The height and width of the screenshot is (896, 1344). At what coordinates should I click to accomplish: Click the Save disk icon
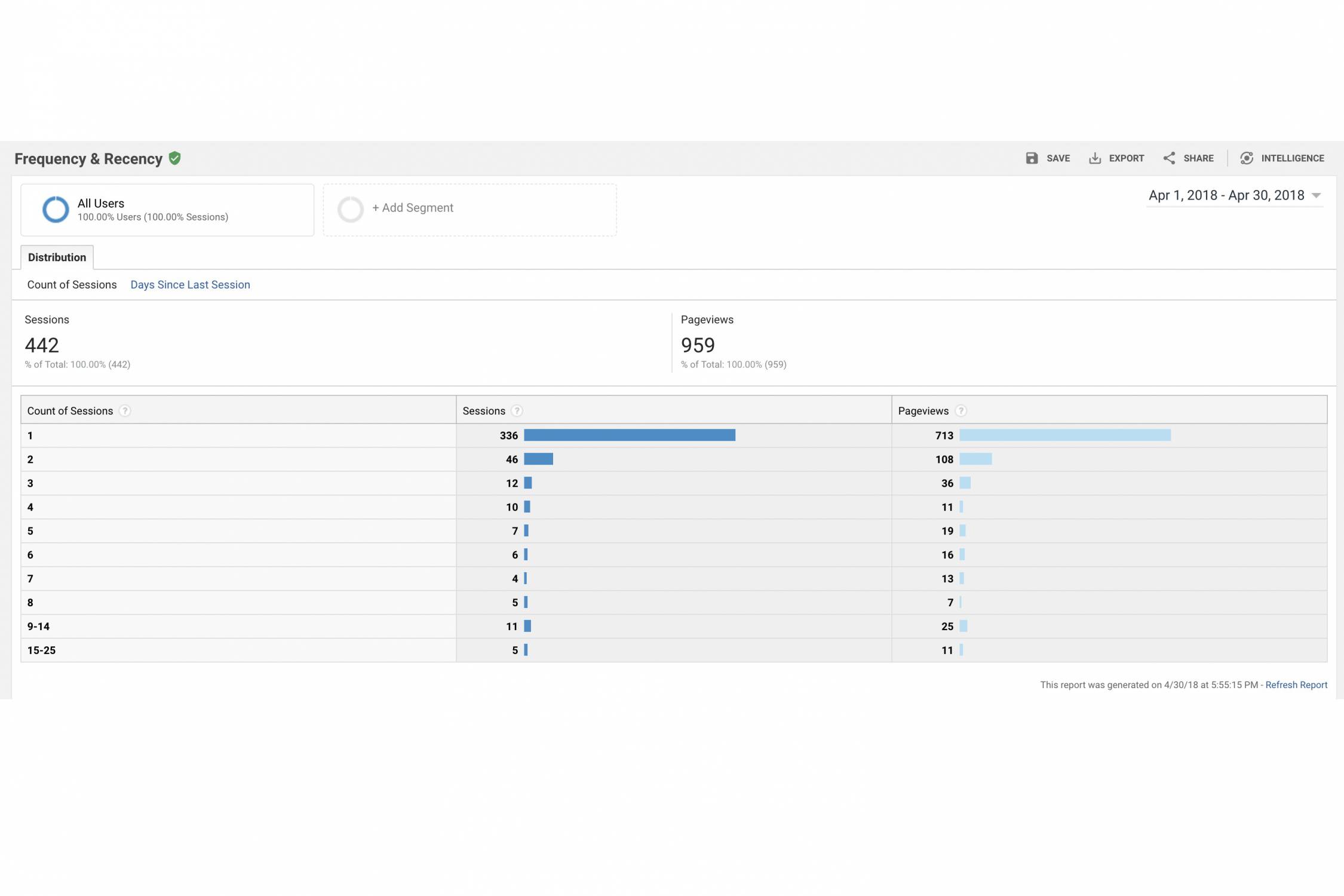coord(1032,158)
